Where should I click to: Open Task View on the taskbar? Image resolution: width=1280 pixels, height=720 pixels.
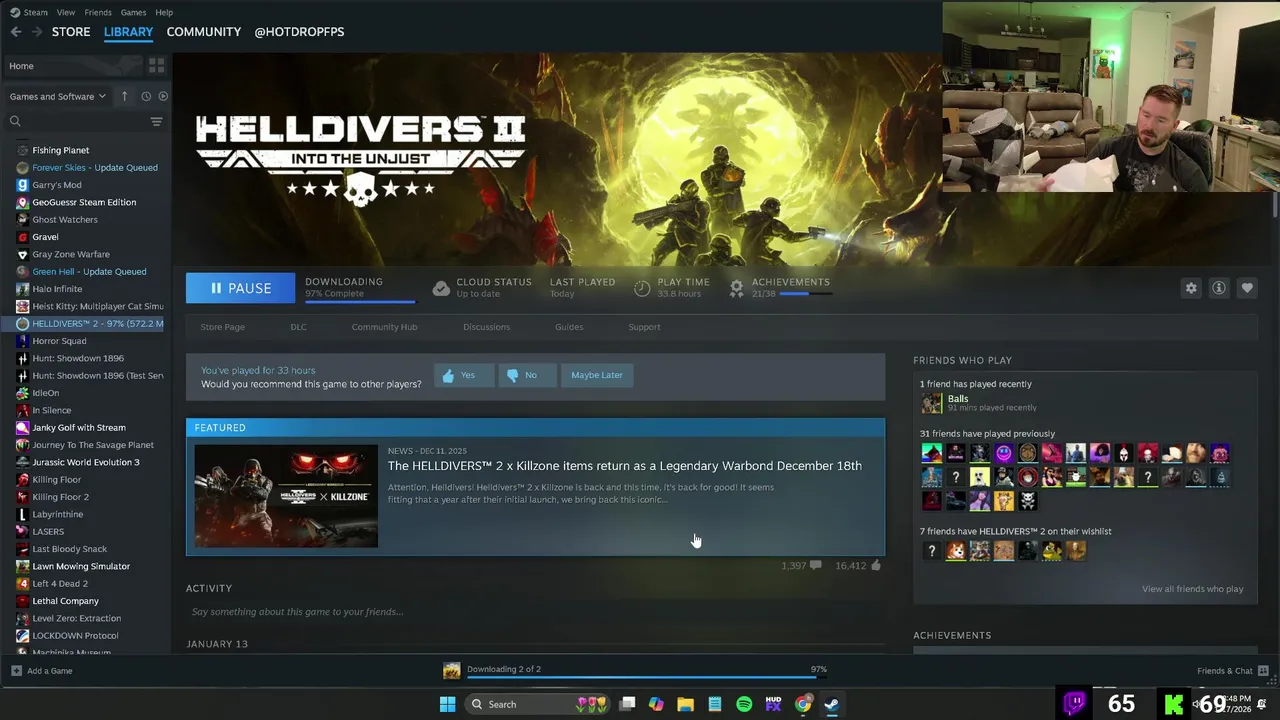tap(627, 704)
